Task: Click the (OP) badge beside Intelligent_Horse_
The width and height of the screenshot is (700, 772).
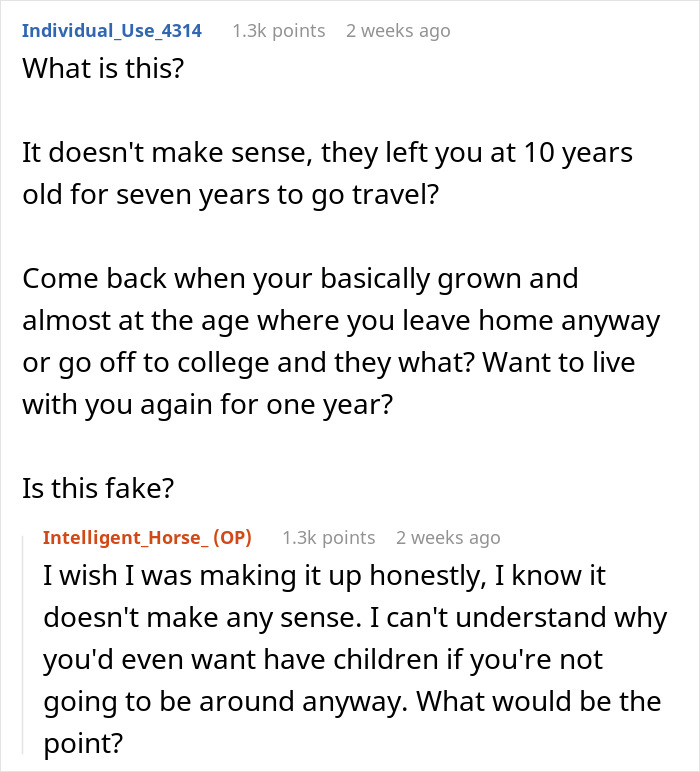Action: [234, 538]
